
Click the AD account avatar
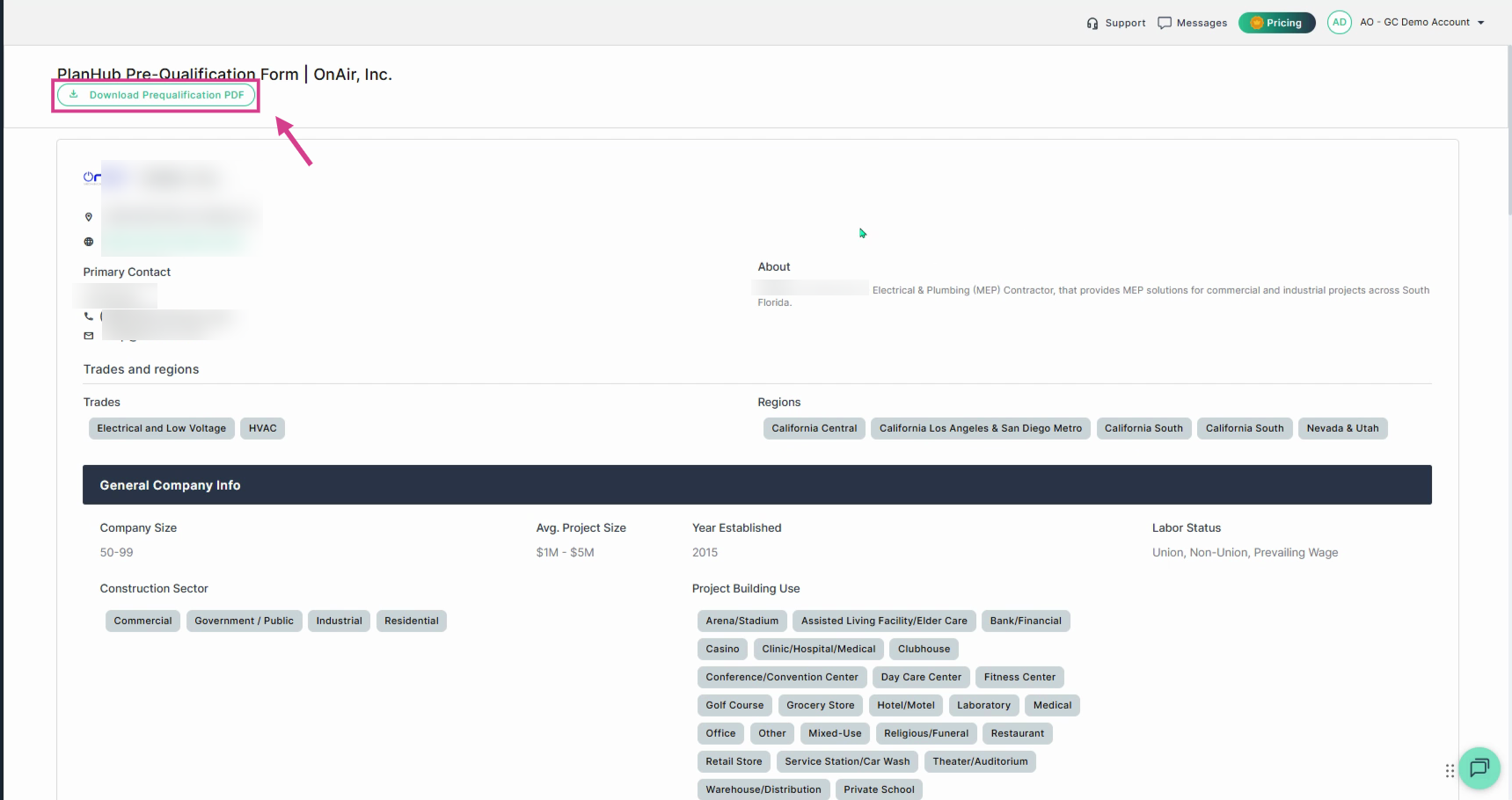pyautogui.click(x=1339, y=22)
